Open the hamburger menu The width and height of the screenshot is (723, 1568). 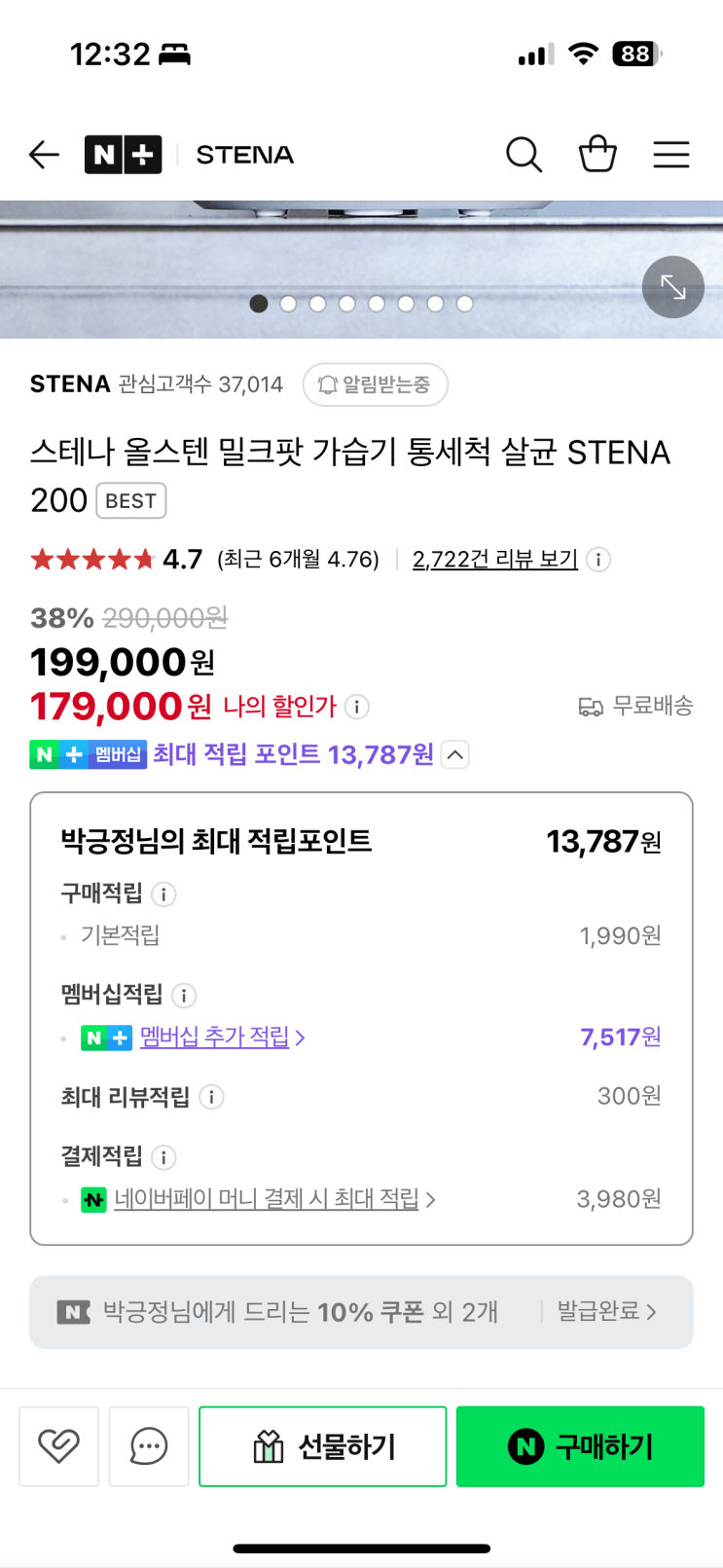tap(671, 154)
